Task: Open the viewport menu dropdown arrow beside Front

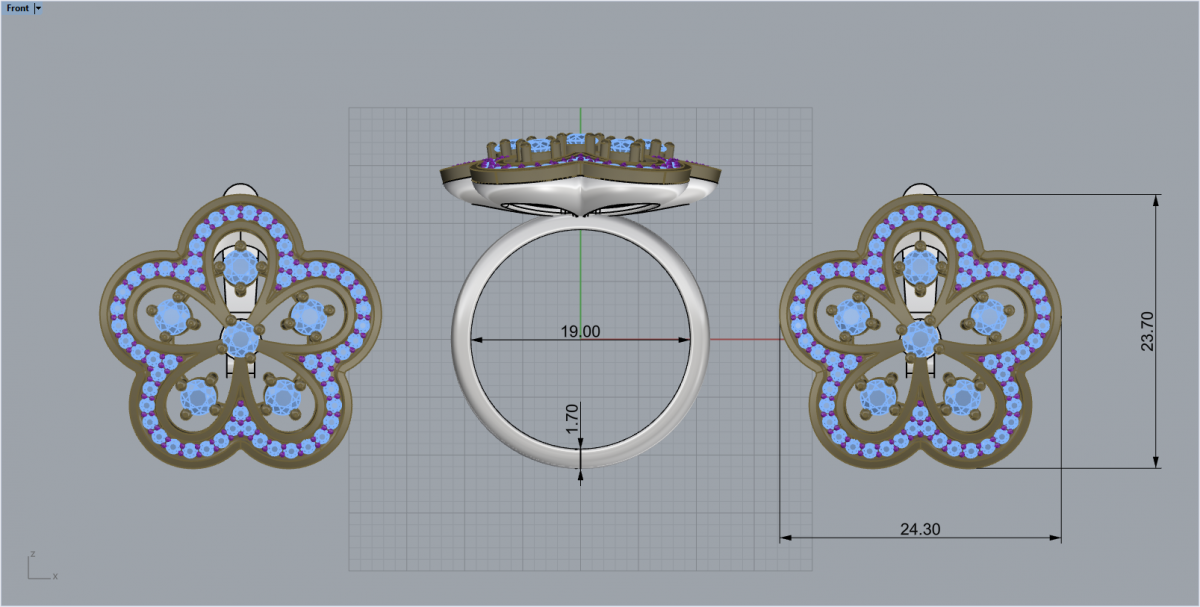Action: pyautogui.click(x=38, y=7)
